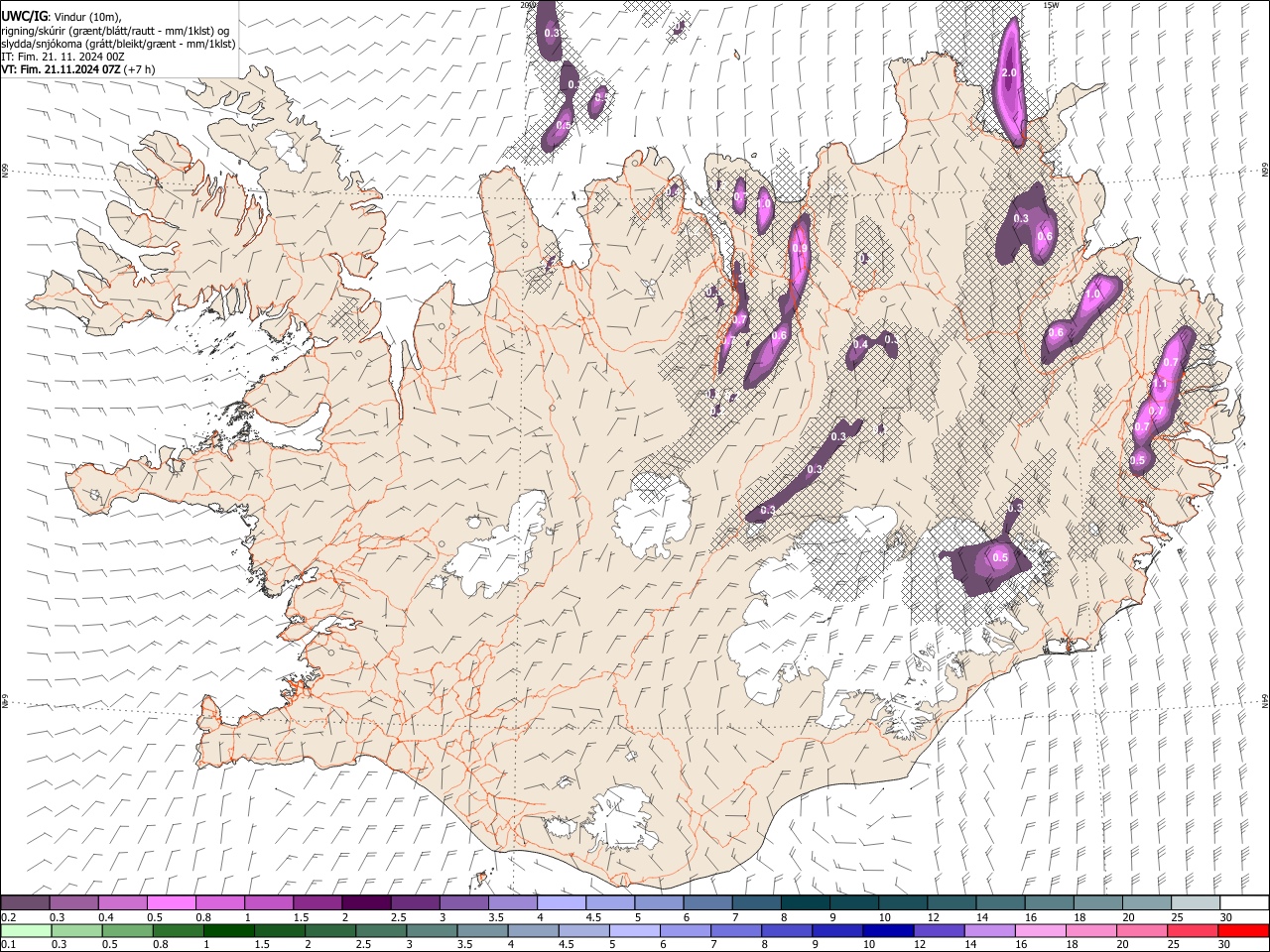The height and width of the screenshot is (952, 1270).
Task: Click the 9 label in the lower legend
Action: 816,944
